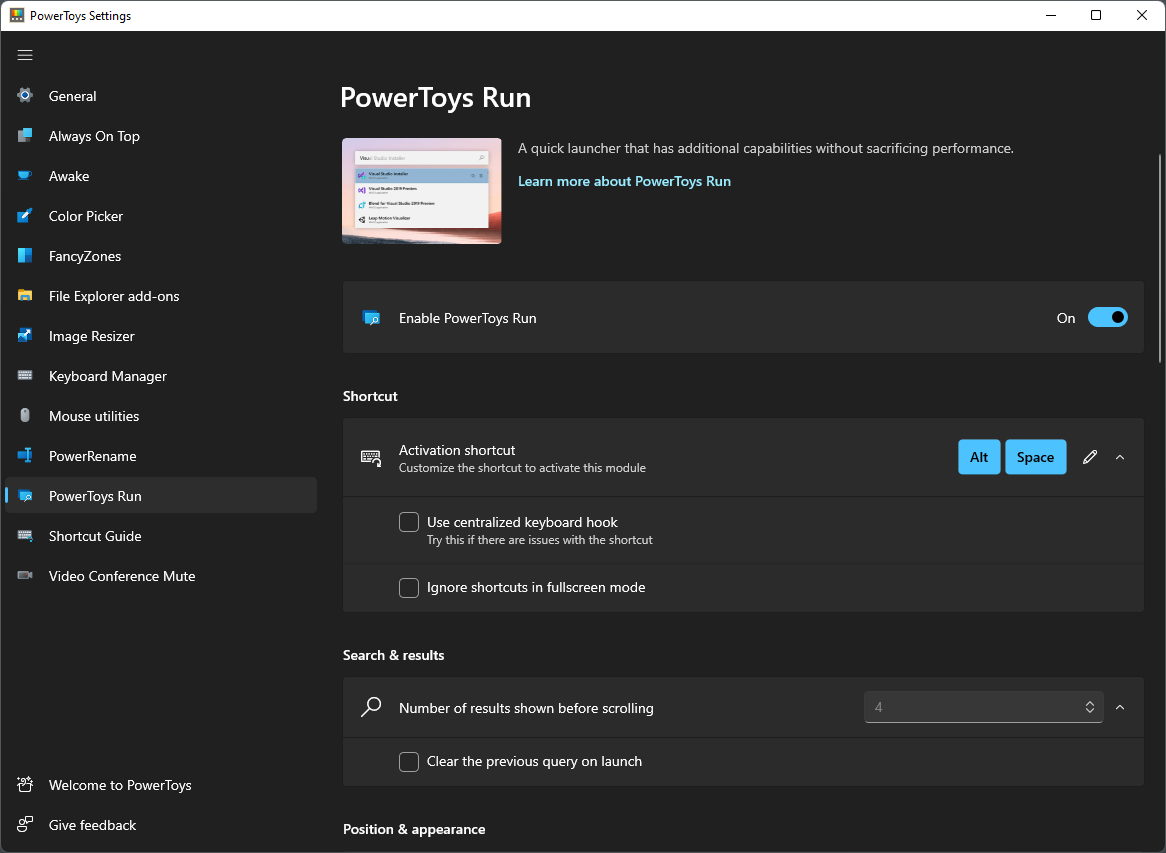Screen dimensions: 1166x853
Task: Open PowerRename settings
Action: [161, 457]
